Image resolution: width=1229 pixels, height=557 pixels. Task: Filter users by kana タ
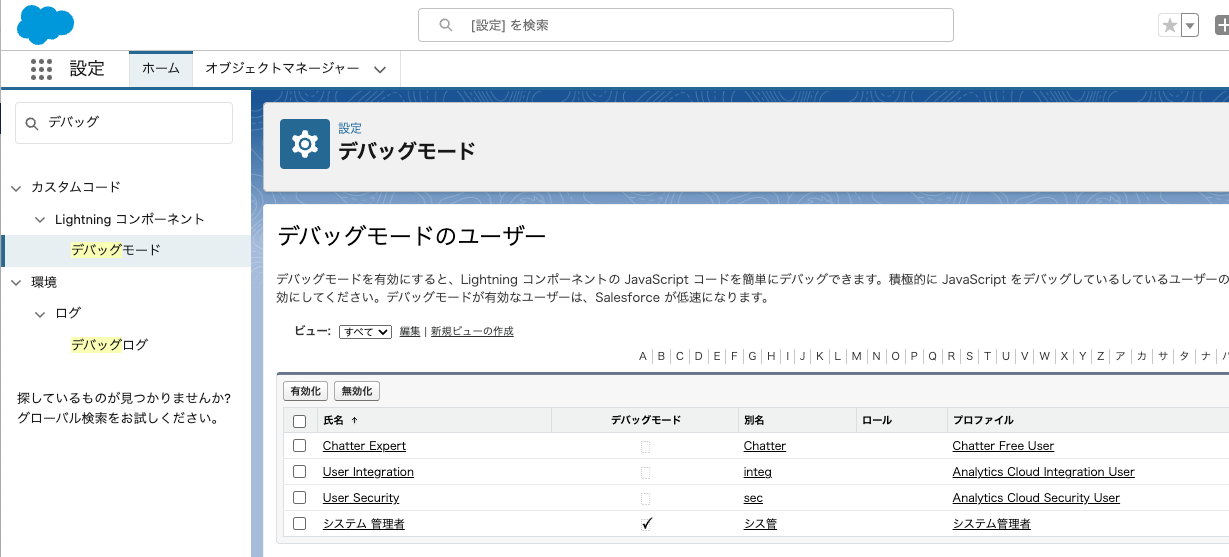(x=1185, y=356)
